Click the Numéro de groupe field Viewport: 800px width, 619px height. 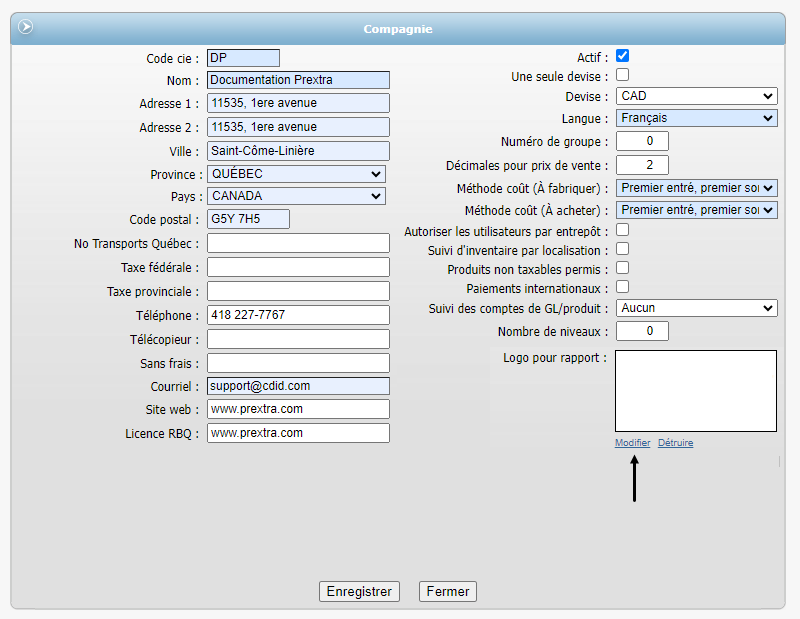pyautogui.click(x=642, y=141)
